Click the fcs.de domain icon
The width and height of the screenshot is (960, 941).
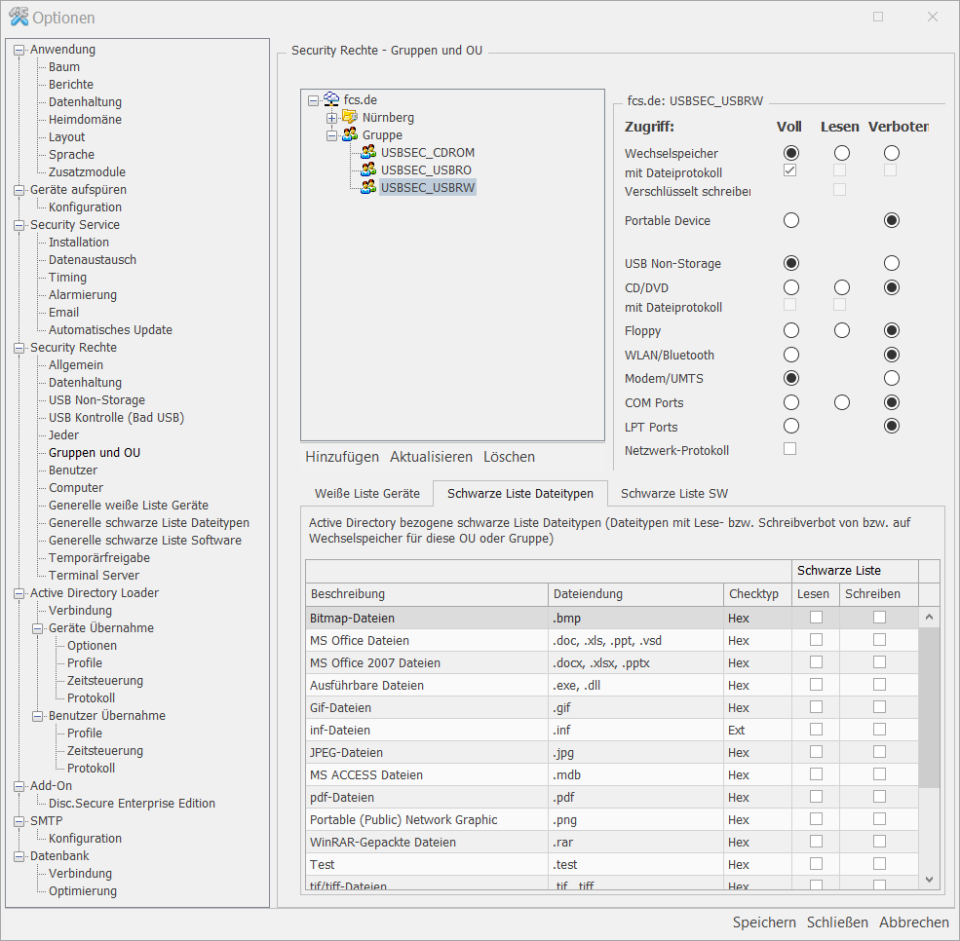pyautogui.click(x=330, y=99)
